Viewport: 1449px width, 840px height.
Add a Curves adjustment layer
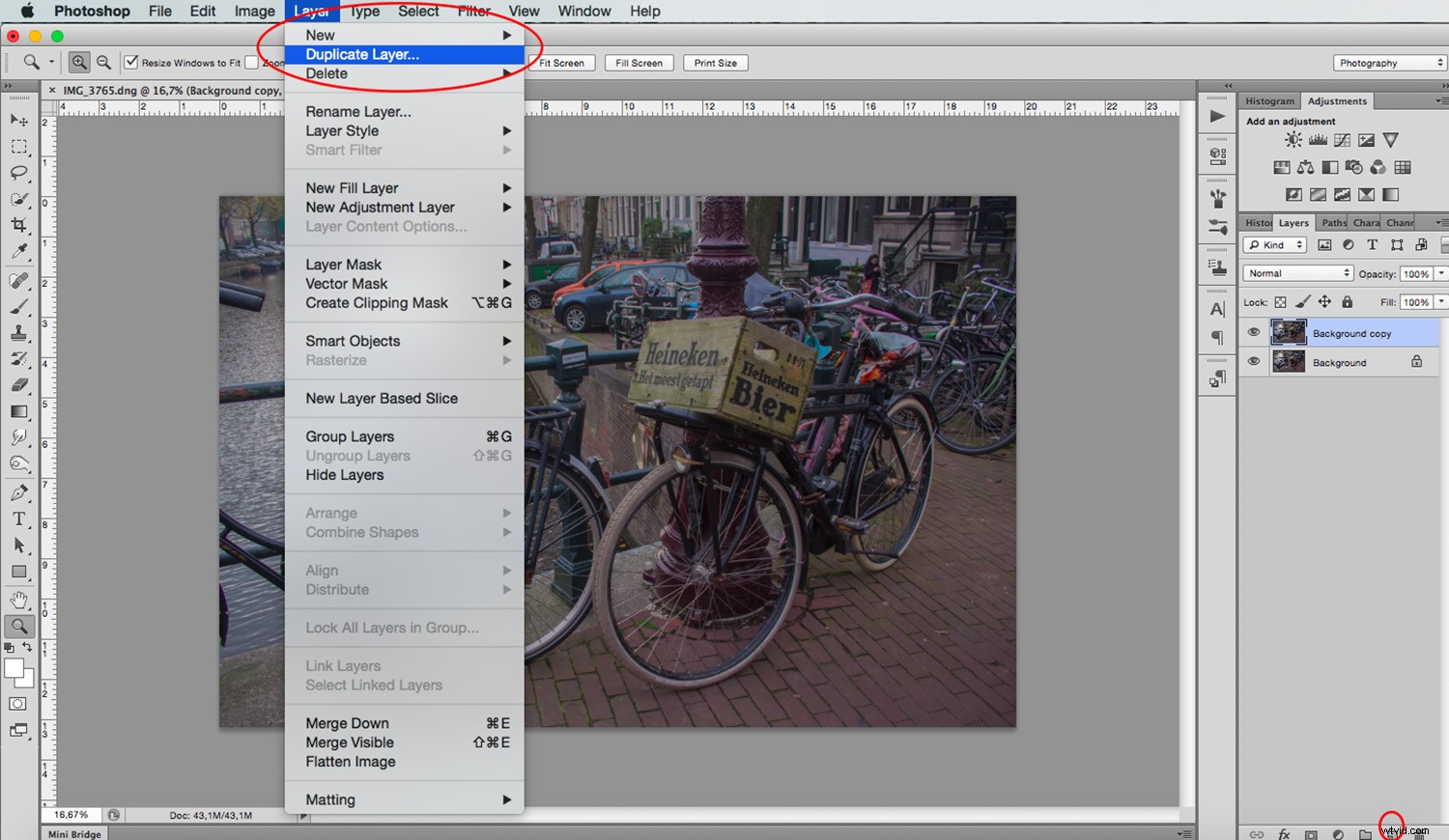[1342, 140]
